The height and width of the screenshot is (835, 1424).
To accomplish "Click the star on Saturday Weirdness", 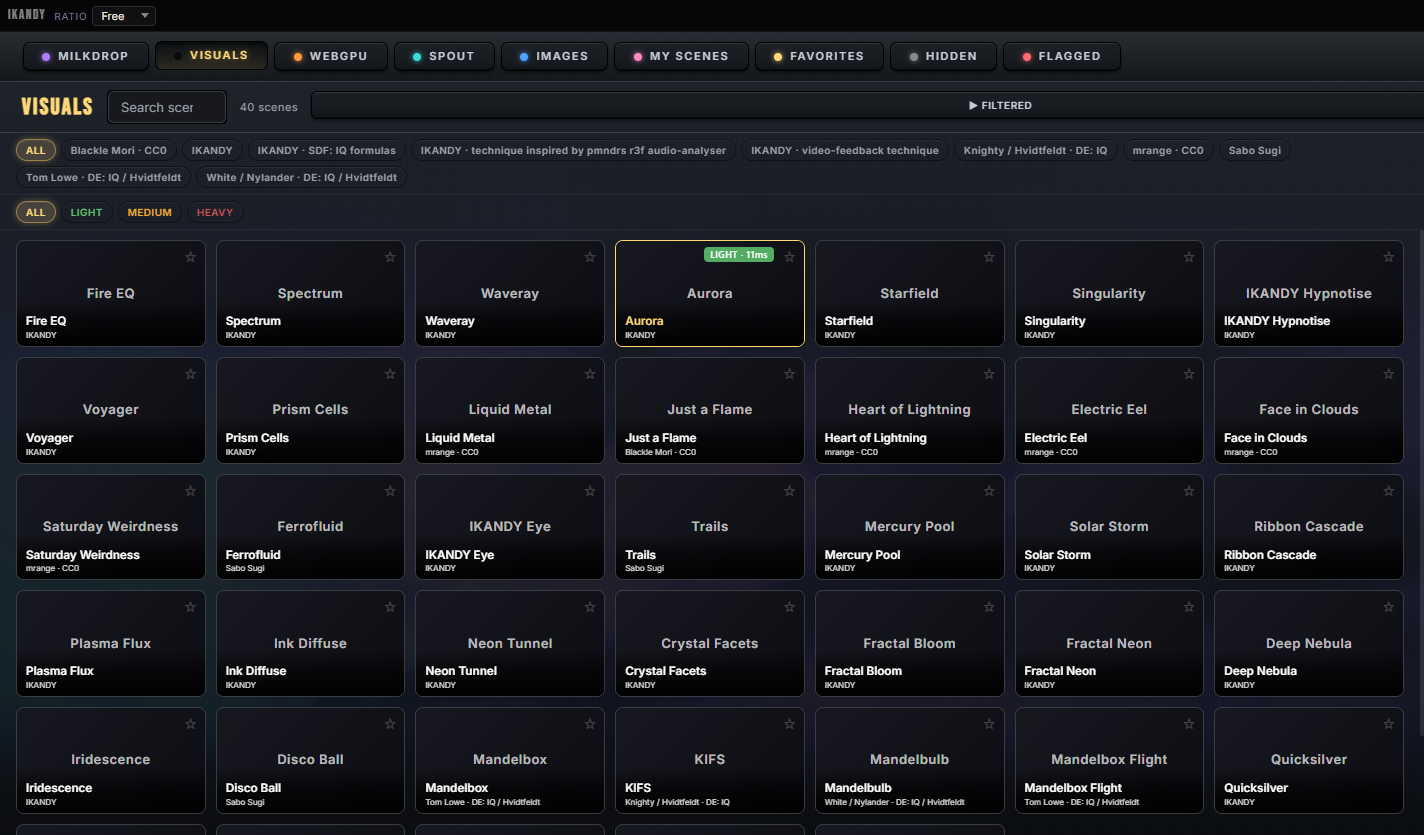I will 190,491.
